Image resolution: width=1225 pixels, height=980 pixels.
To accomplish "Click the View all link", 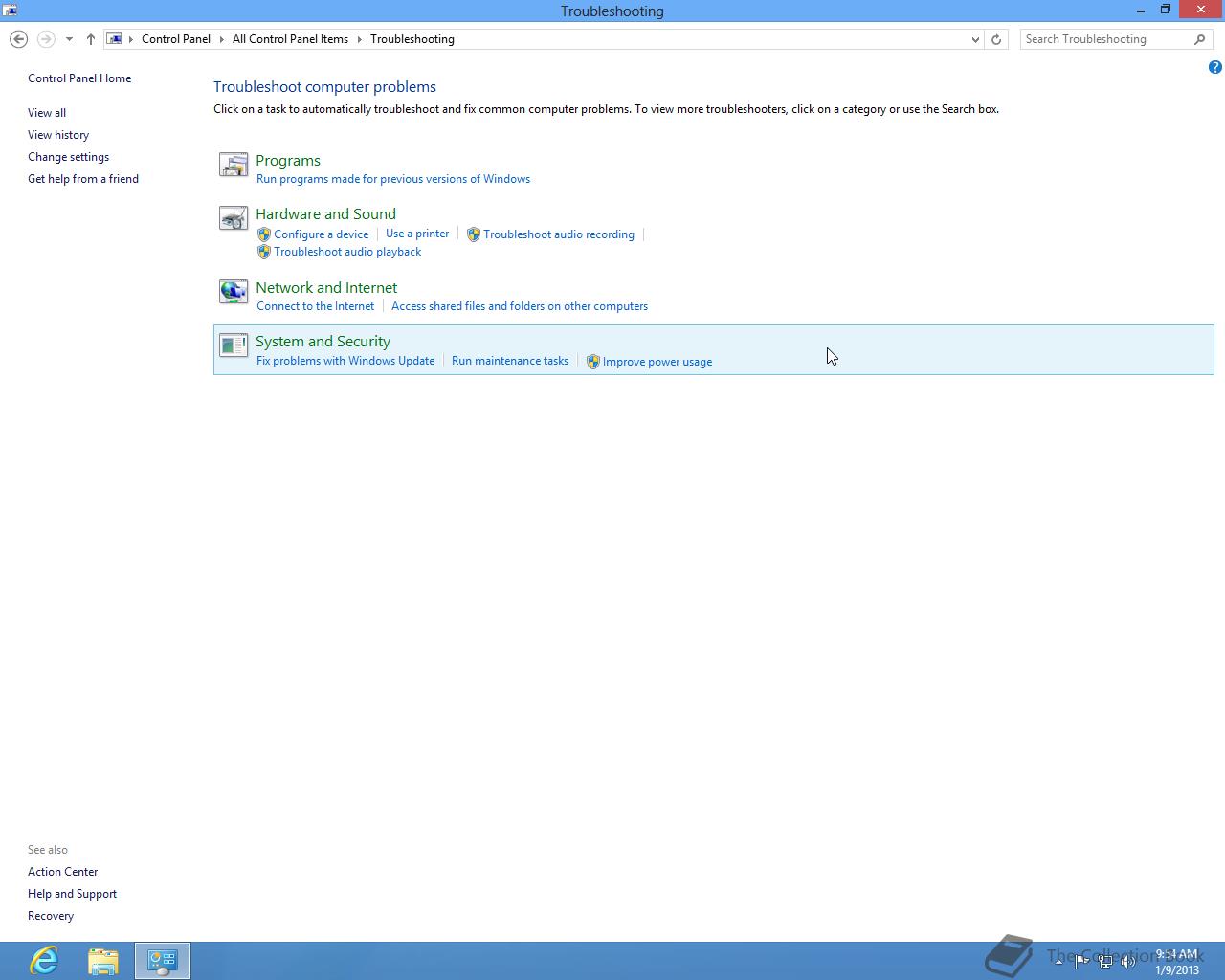I will point(47,113).
